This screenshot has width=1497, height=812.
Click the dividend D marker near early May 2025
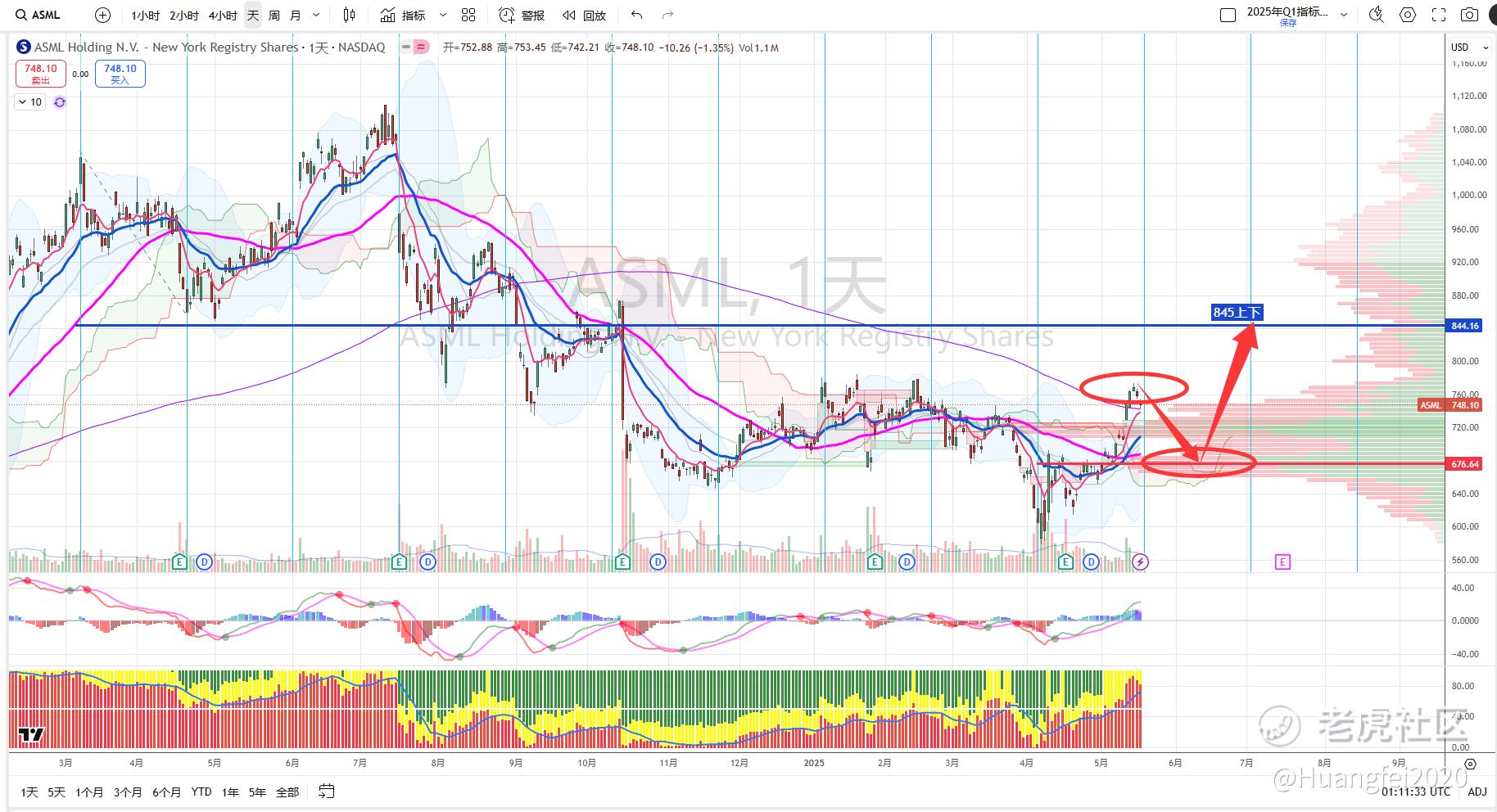pos(1091,562)
